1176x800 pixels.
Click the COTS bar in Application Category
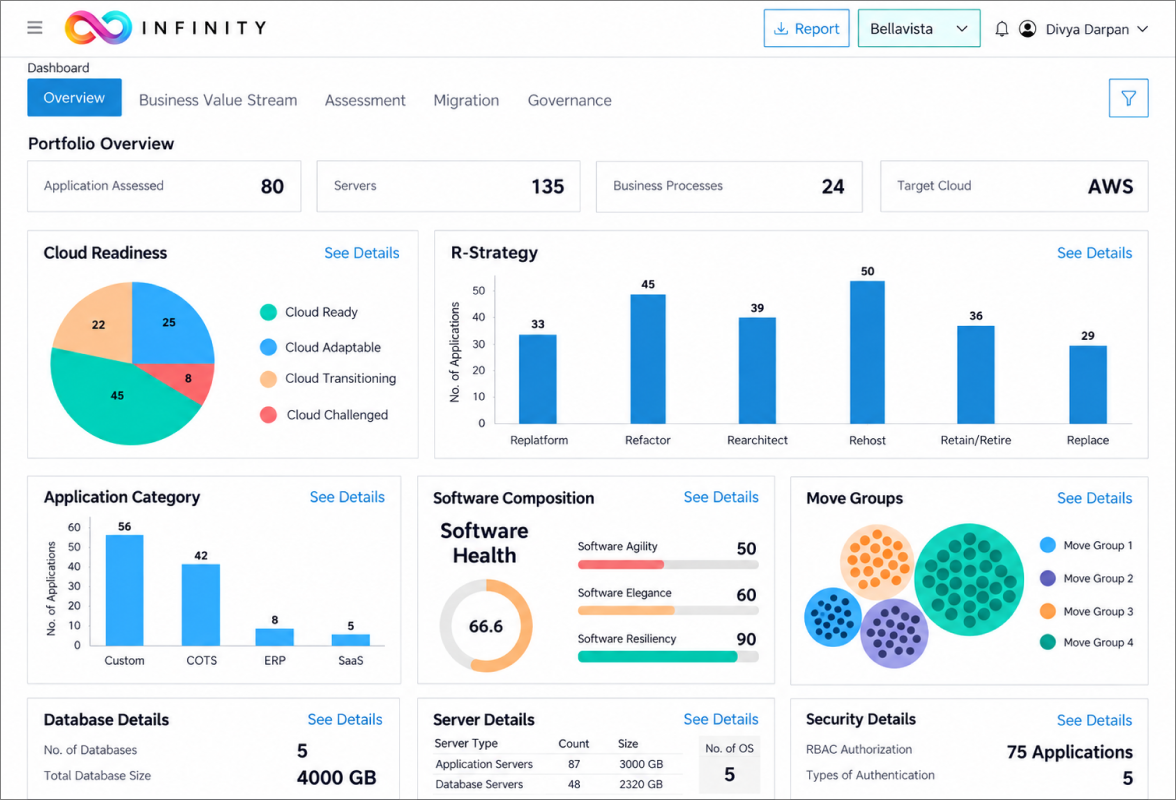(201, 604)
